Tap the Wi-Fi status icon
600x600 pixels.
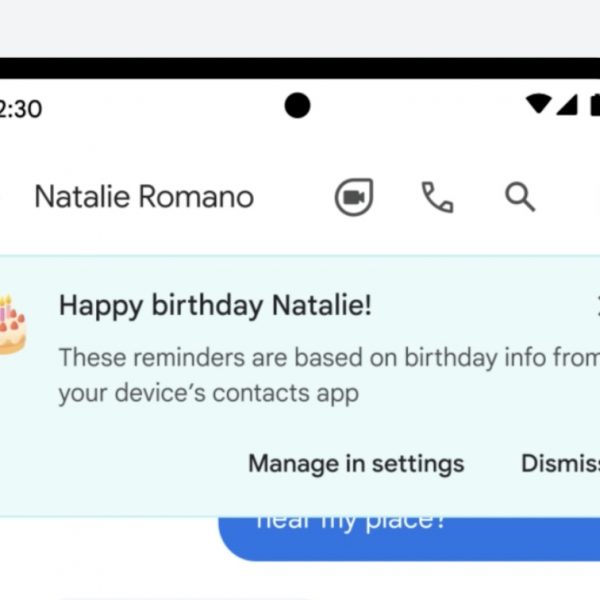(x=539, y=104)
